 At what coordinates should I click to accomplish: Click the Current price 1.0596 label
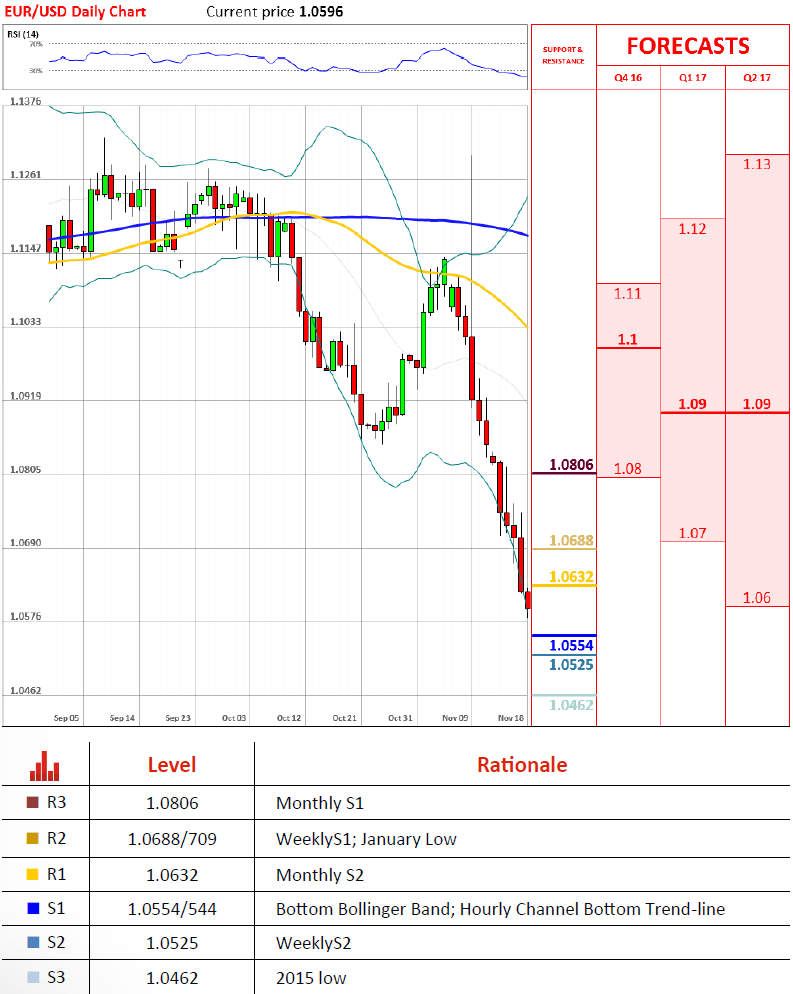tap(274, 11)
